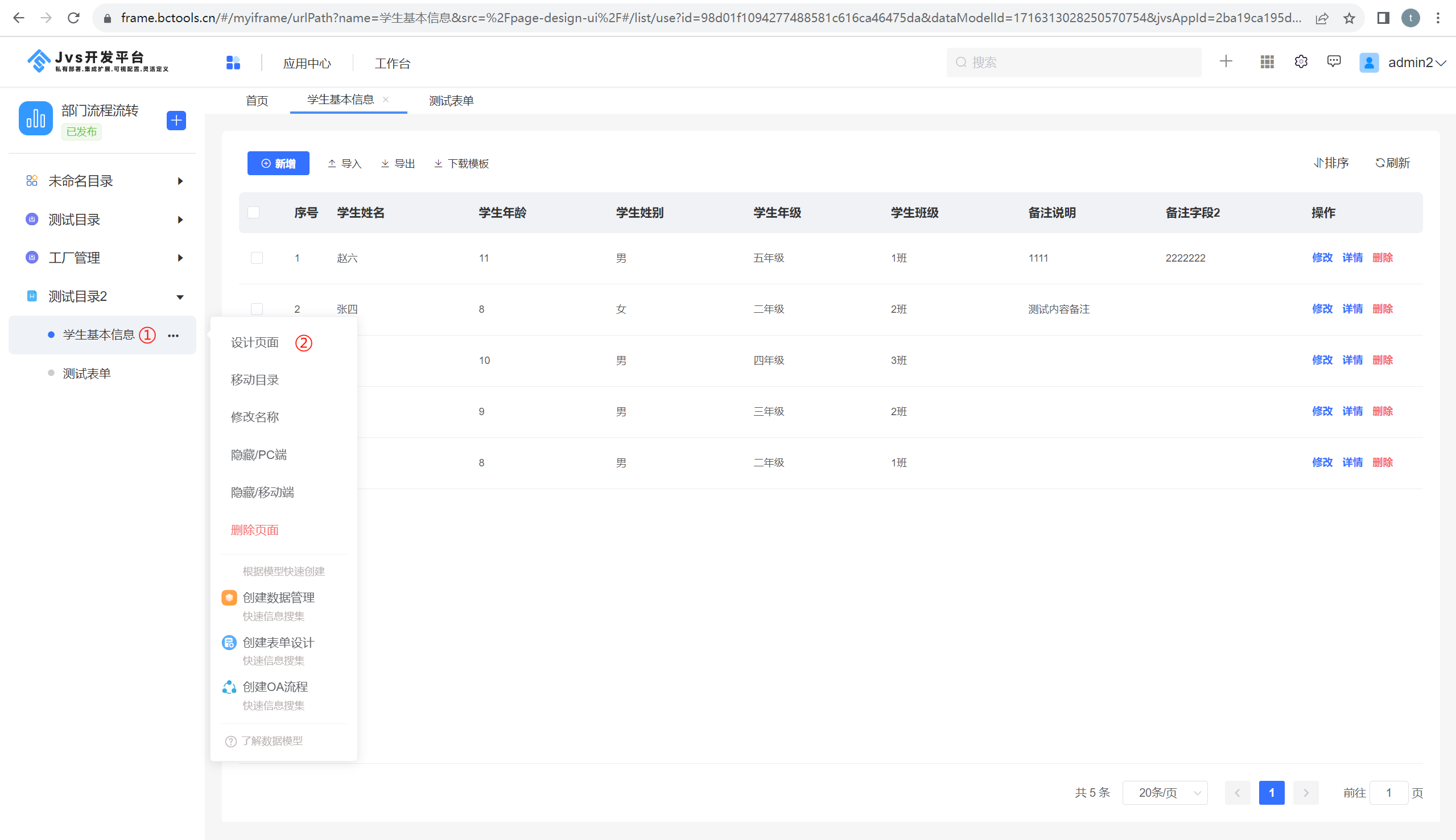Select 设计页面 from the context menu

(x=254, y=343)
